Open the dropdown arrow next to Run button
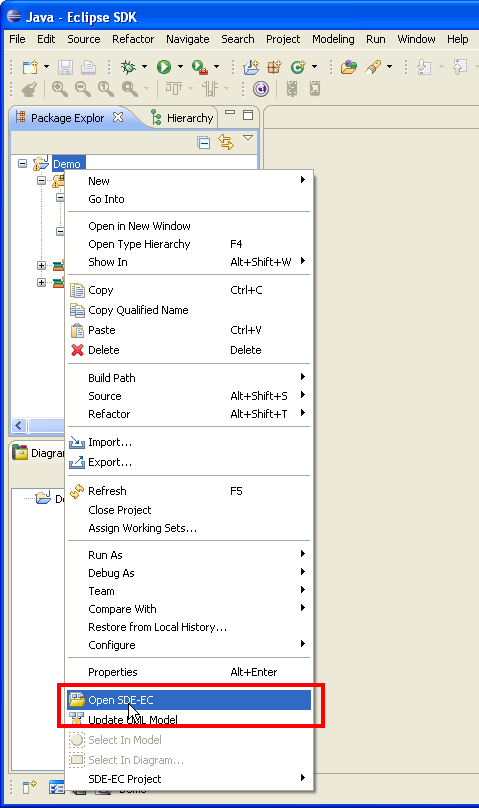 (180, 67)
